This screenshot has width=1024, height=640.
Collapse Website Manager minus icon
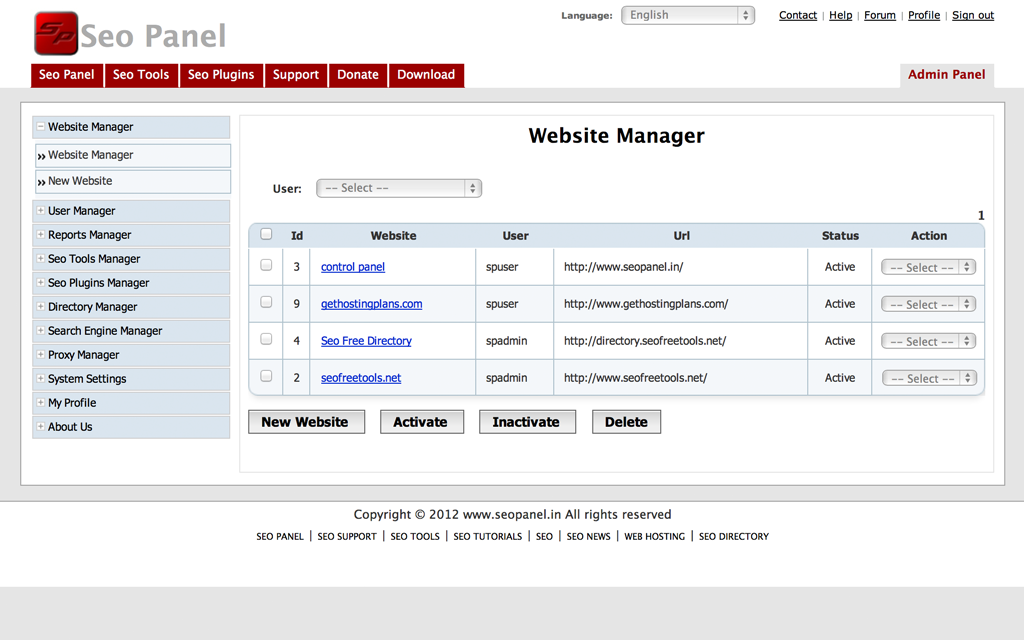pyautogui.click(x=40, y=127)
